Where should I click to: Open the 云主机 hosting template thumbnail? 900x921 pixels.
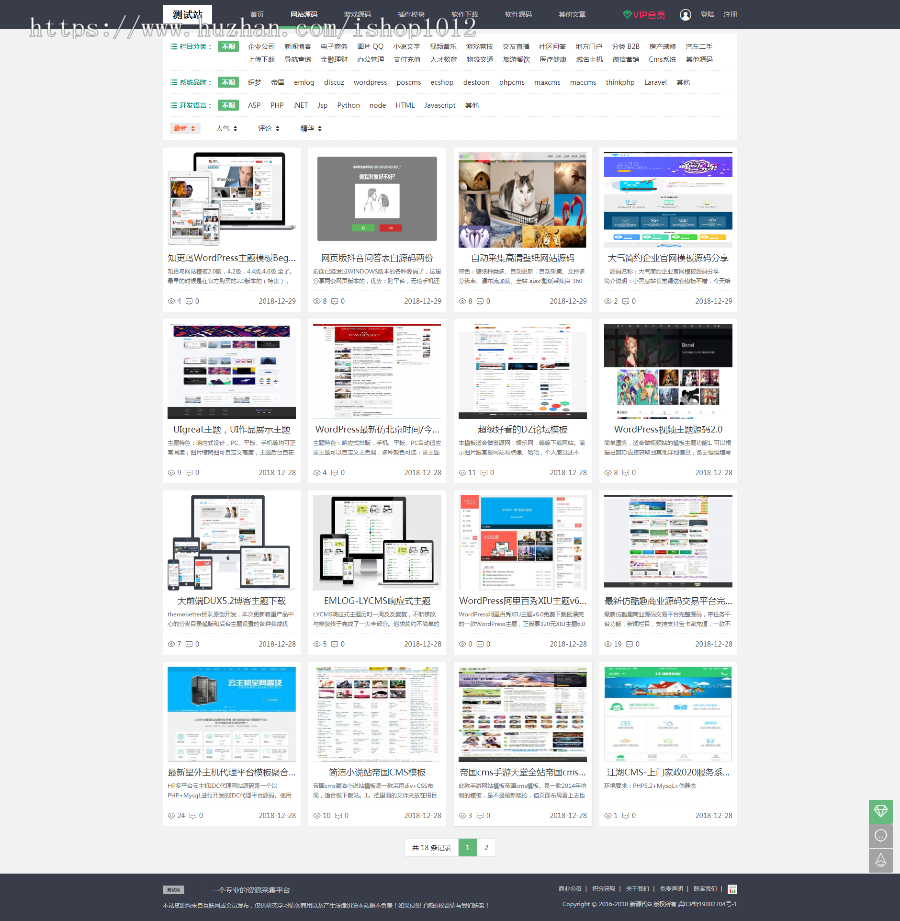point(231,714)
